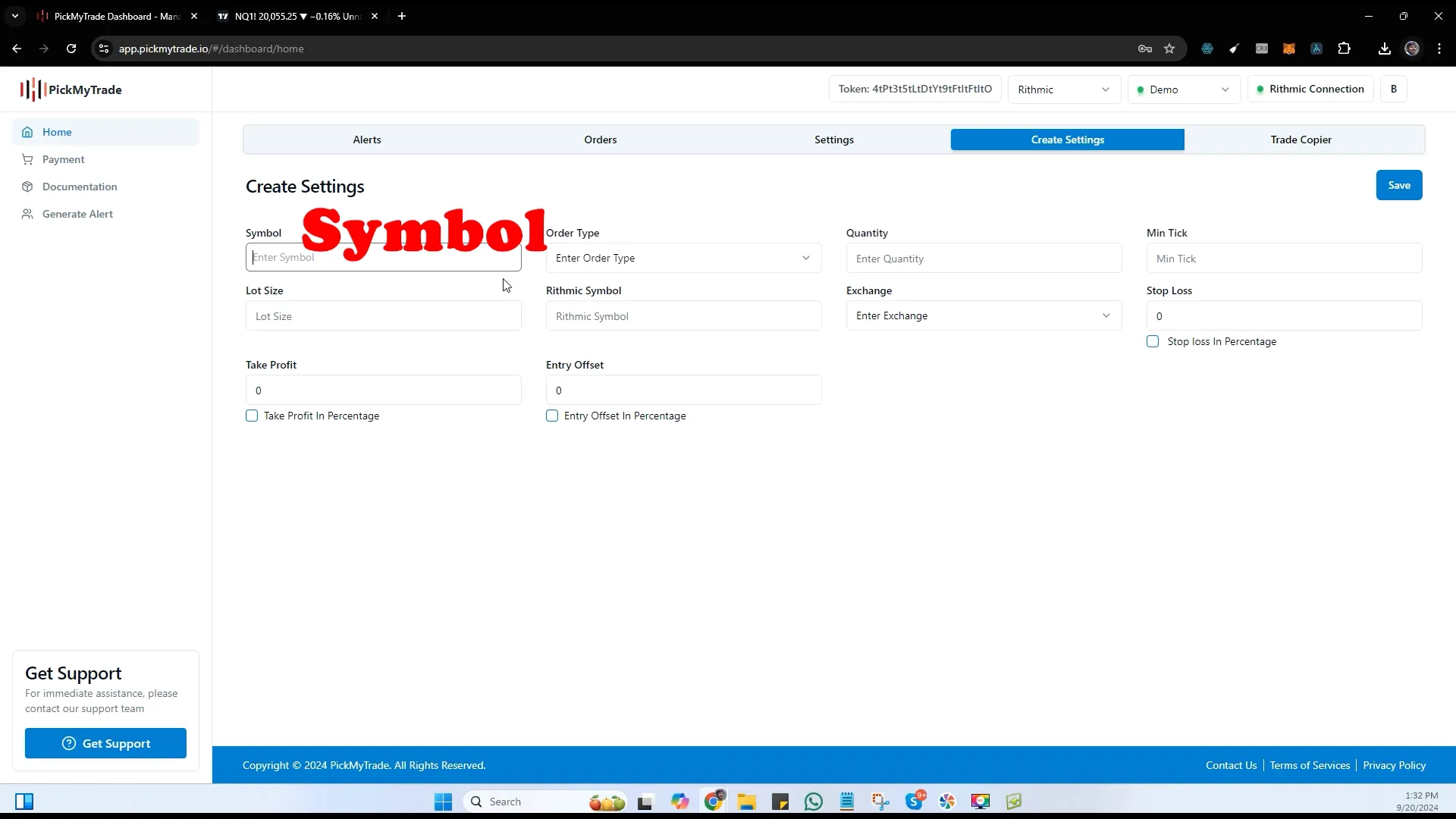
Task: Open File Explorer from the taskbar
Action: coord(747,802)
